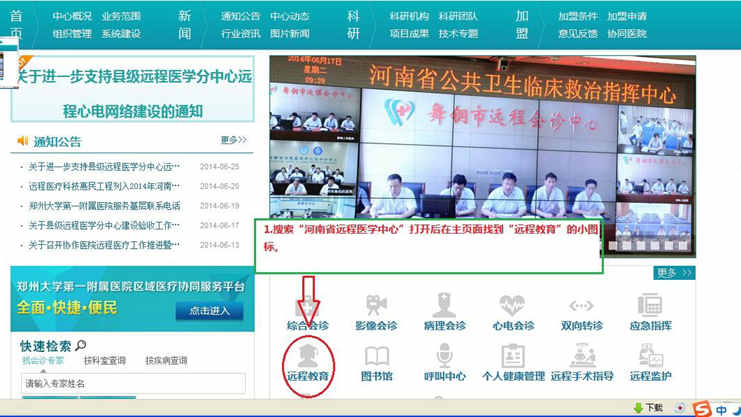
Task: Open the 图书馆 book icon
Action: point(377,356)
